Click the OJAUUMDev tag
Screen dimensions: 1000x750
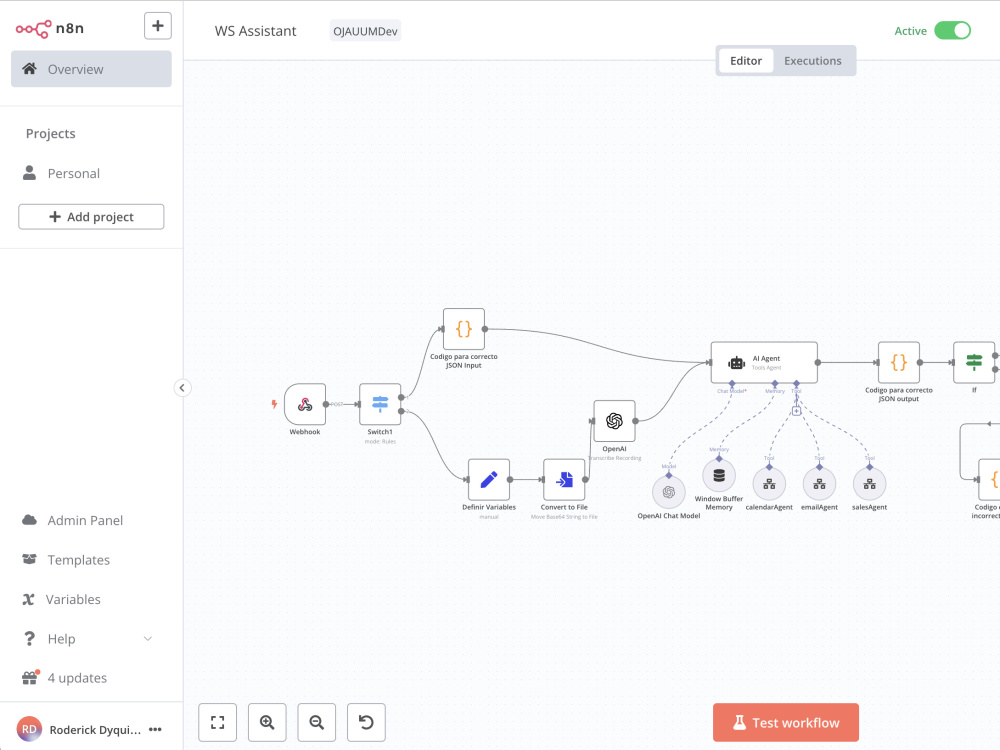[x=365, y=31]
